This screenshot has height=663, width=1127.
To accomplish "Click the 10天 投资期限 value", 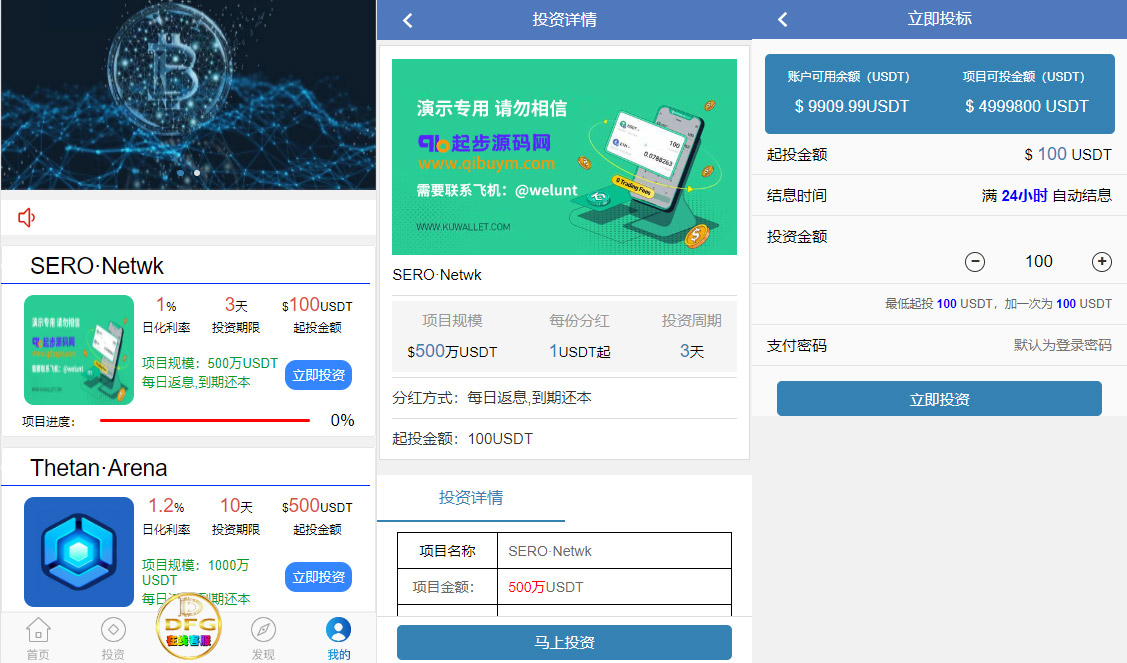I will [x=236, y=506].
